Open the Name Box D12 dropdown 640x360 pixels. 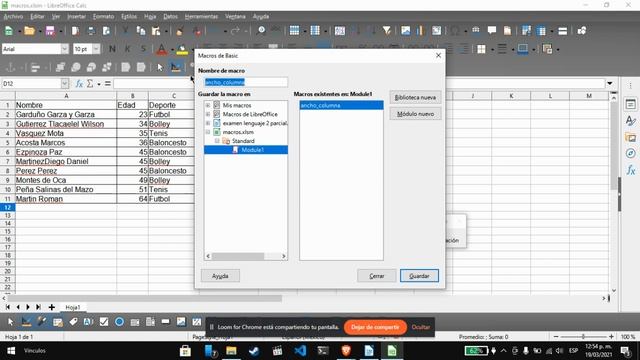[65, 84]
